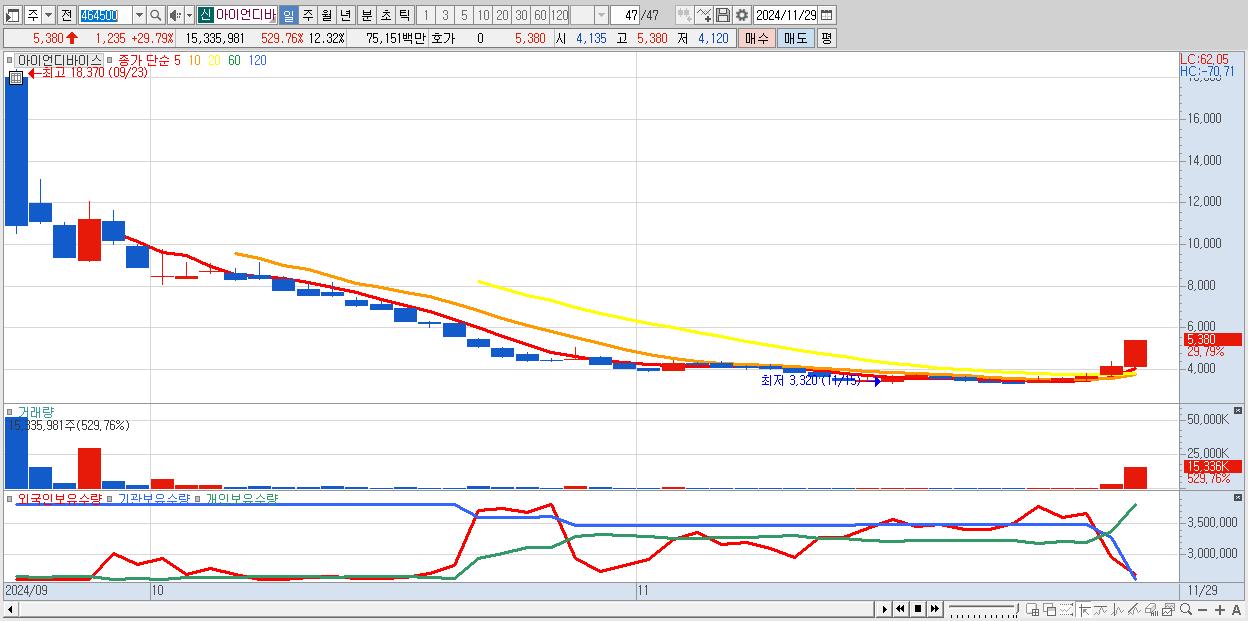The height and width of the screenshot is (621, 1248).
Task: Click the plus zoom-in icon
Action: click(1220, 610)
